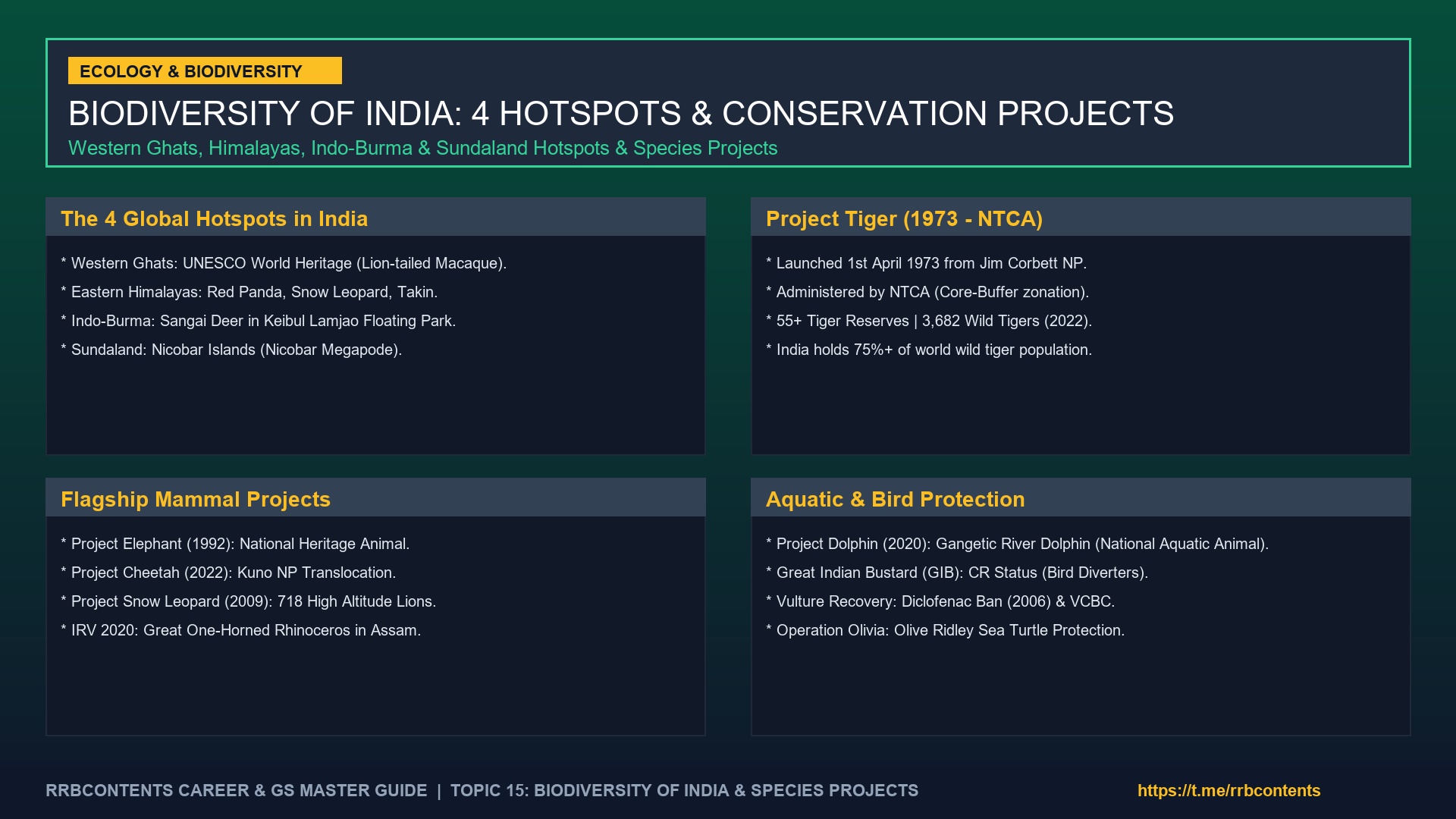This screenshot has width=1456, height=819.
Task: Select the main title about 4 Hotspots
Action: 621,114
